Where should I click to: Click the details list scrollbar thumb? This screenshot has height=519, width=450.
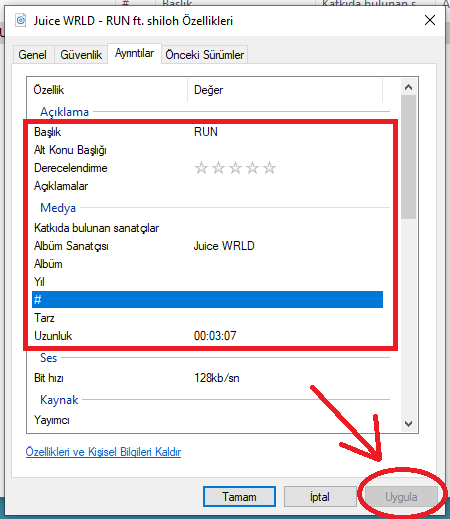[x=408, y=157]
